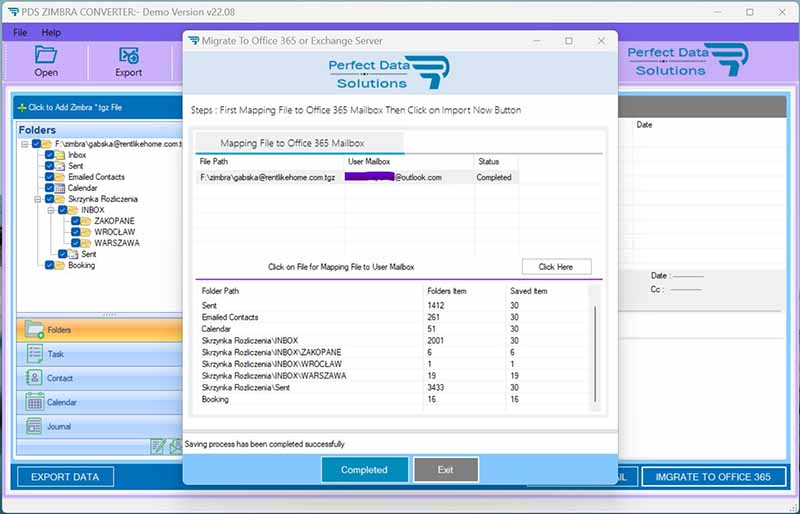Image resolution: width=800 pixels, height=514 pixels.
Task: Select Mapping File to Office 365 Mailbox tab
Action: [299, 143]
